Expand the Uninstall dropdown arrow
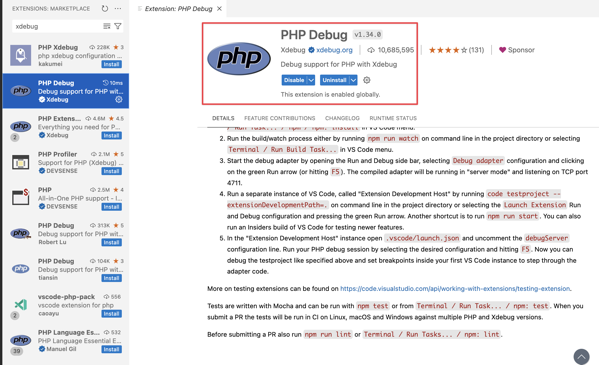Viewport: 599px width, 365px height. tap(353, 80)
